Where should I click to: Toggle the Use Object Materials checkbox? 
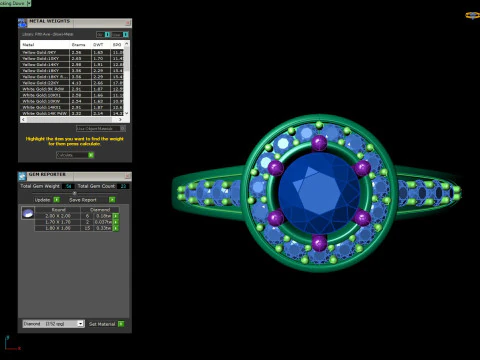(x=123, y=128)
